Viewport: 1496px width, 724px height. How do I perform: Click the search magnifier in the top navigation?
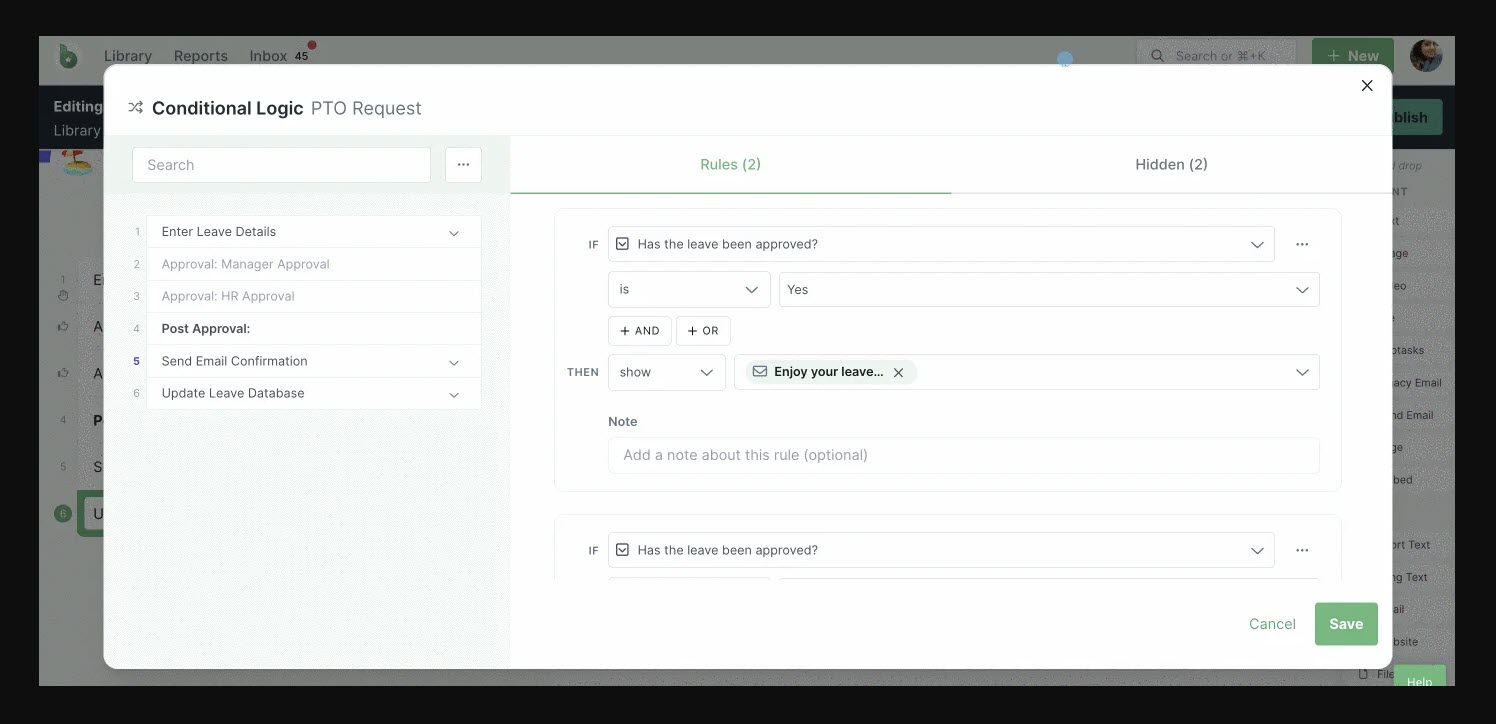point(1157,55)
